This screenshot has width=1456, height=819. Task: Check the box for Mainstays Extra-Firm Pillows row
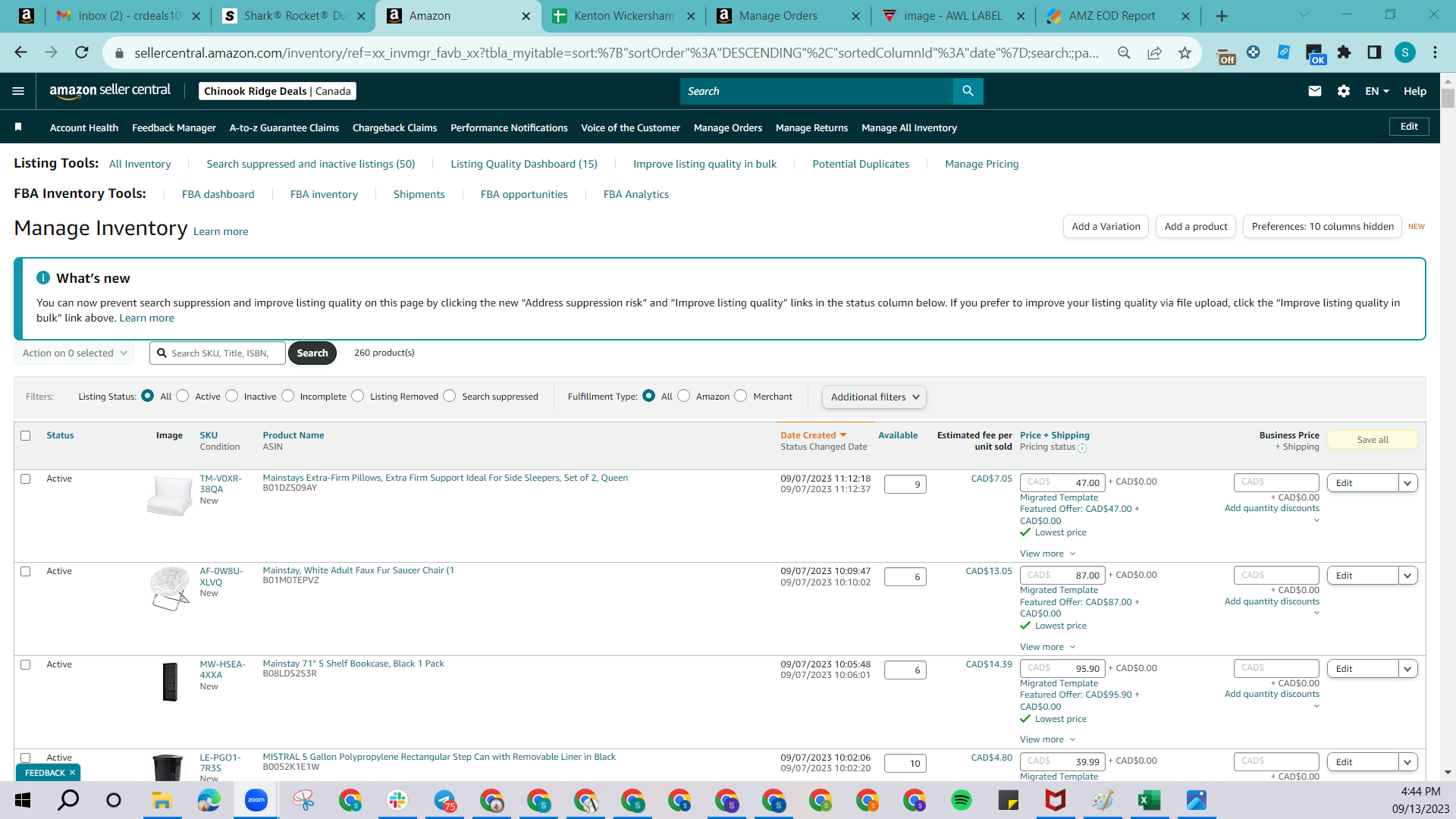(26, 479)
